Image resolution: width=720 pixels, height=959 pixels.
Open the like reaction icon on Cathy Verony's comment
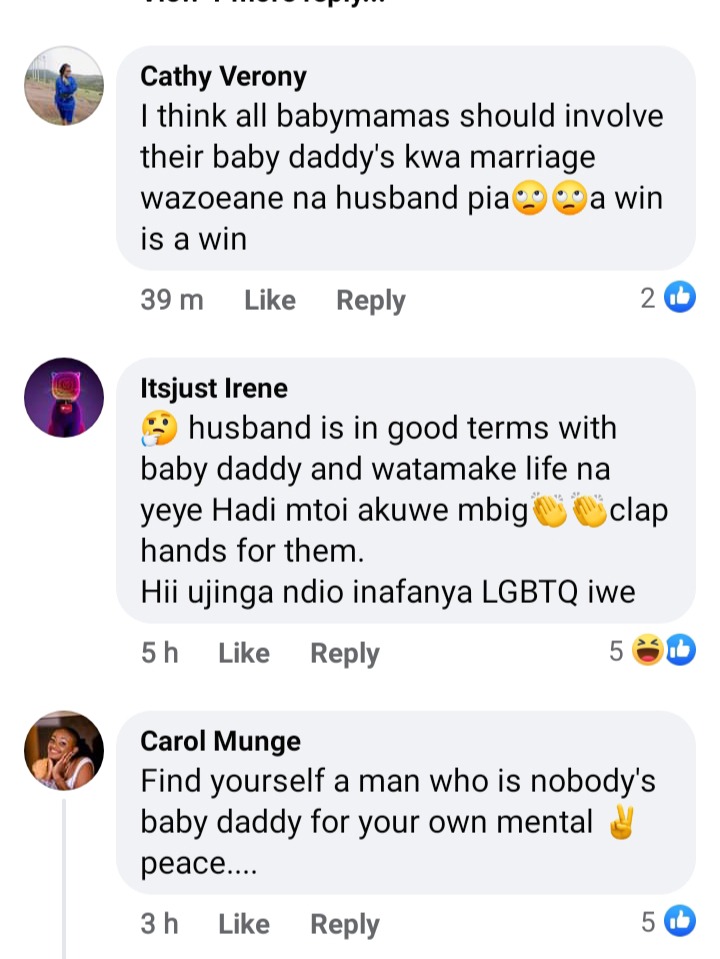pyautogui.click(x=680, y=297)
